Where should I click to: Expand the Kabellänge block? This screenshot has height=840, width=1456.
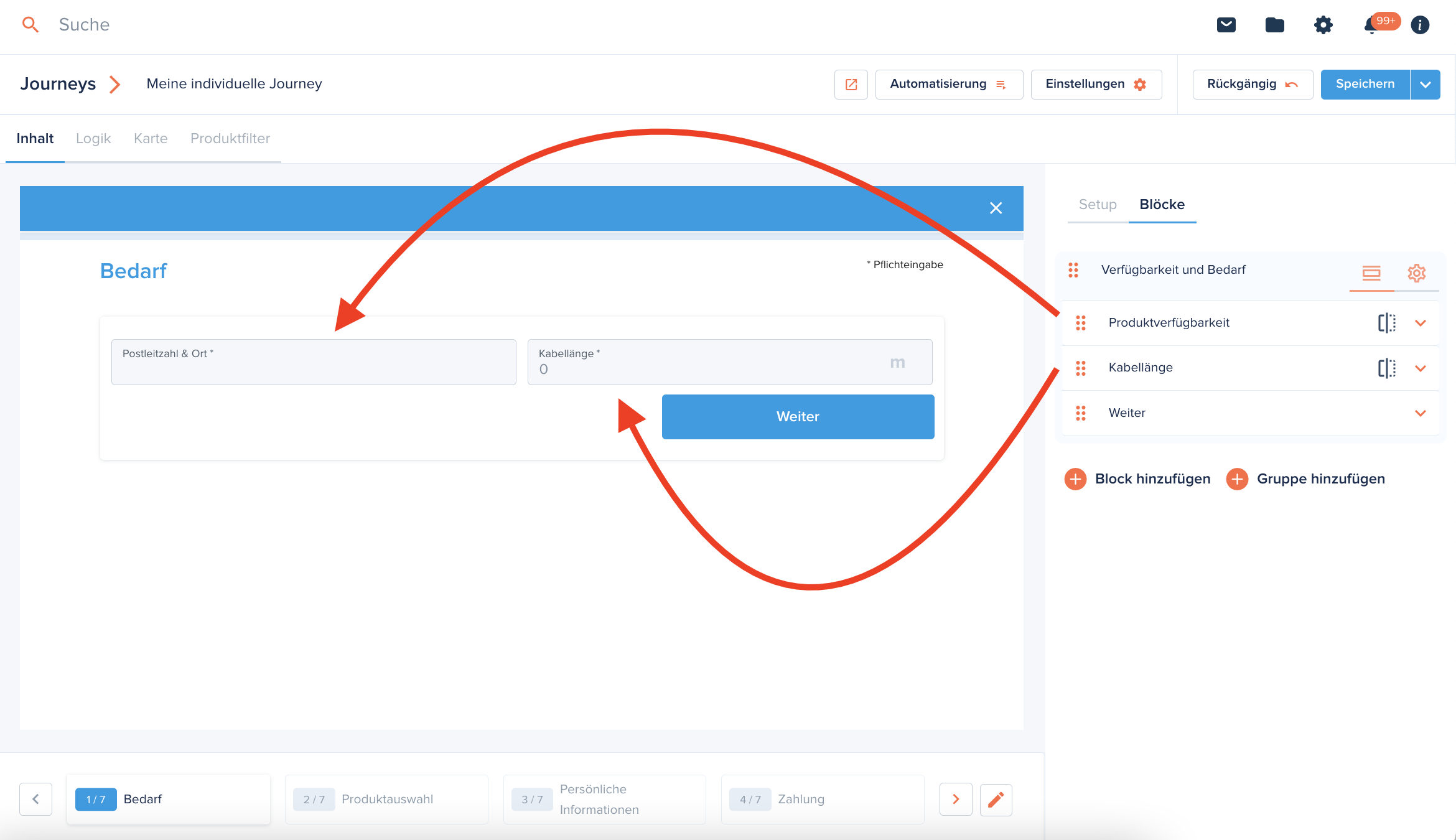[1421, 368]
